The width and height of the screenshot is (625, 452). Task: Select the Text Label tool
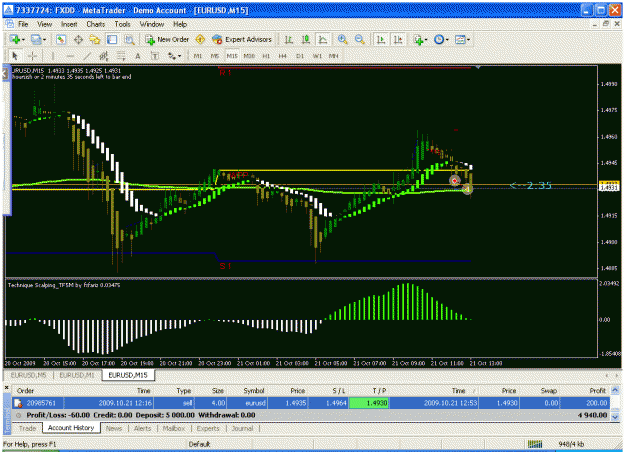155,56
